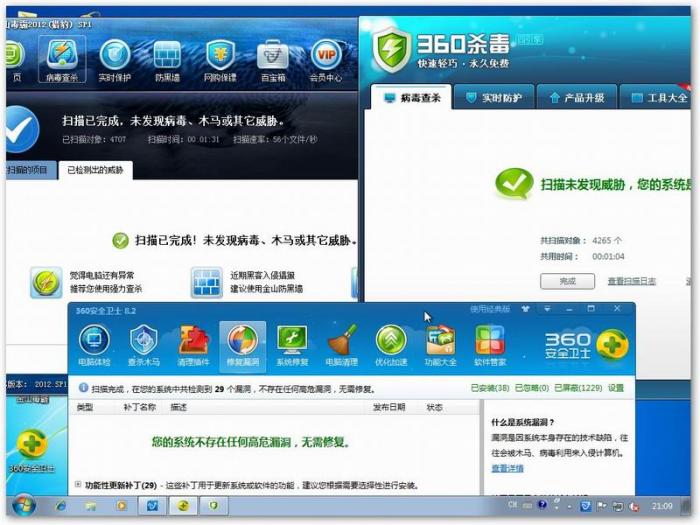
Task: Launch Internet Explorer from taskbar
Action: 61,506
